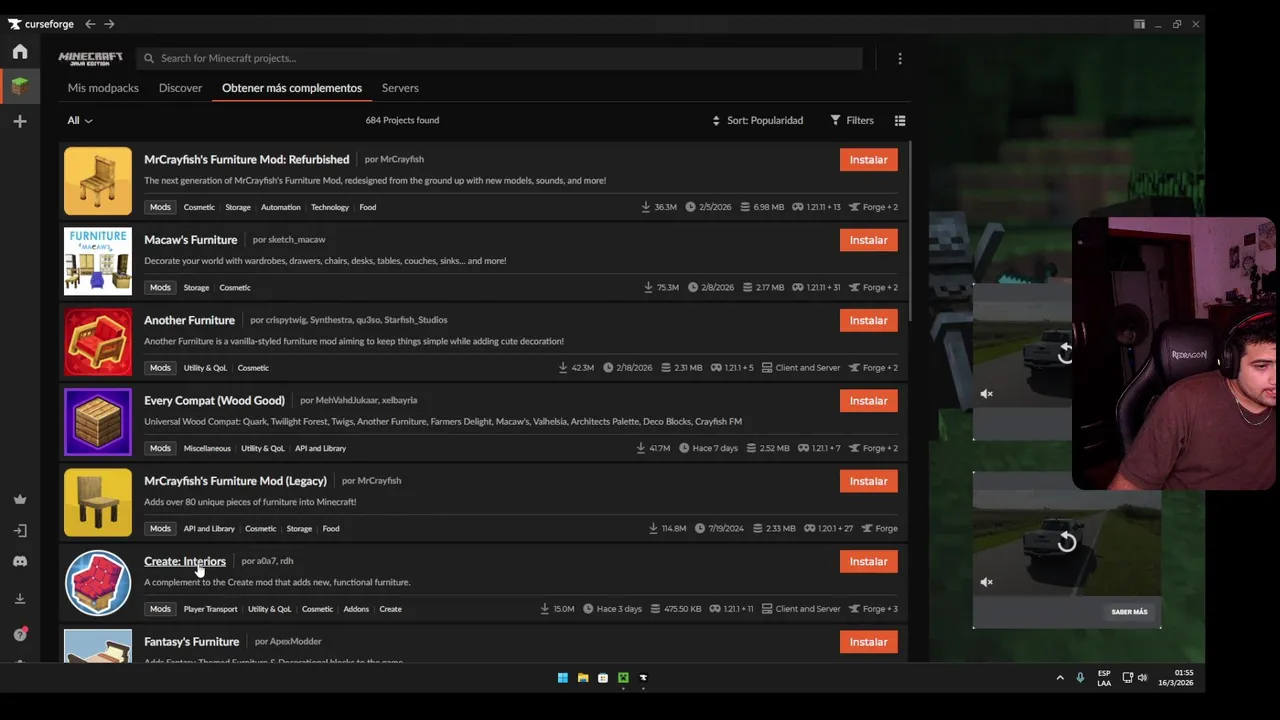Click Player Transport tag on Create: Interiors
This screenshot has height=720, width=1280.
pos(210,609)
